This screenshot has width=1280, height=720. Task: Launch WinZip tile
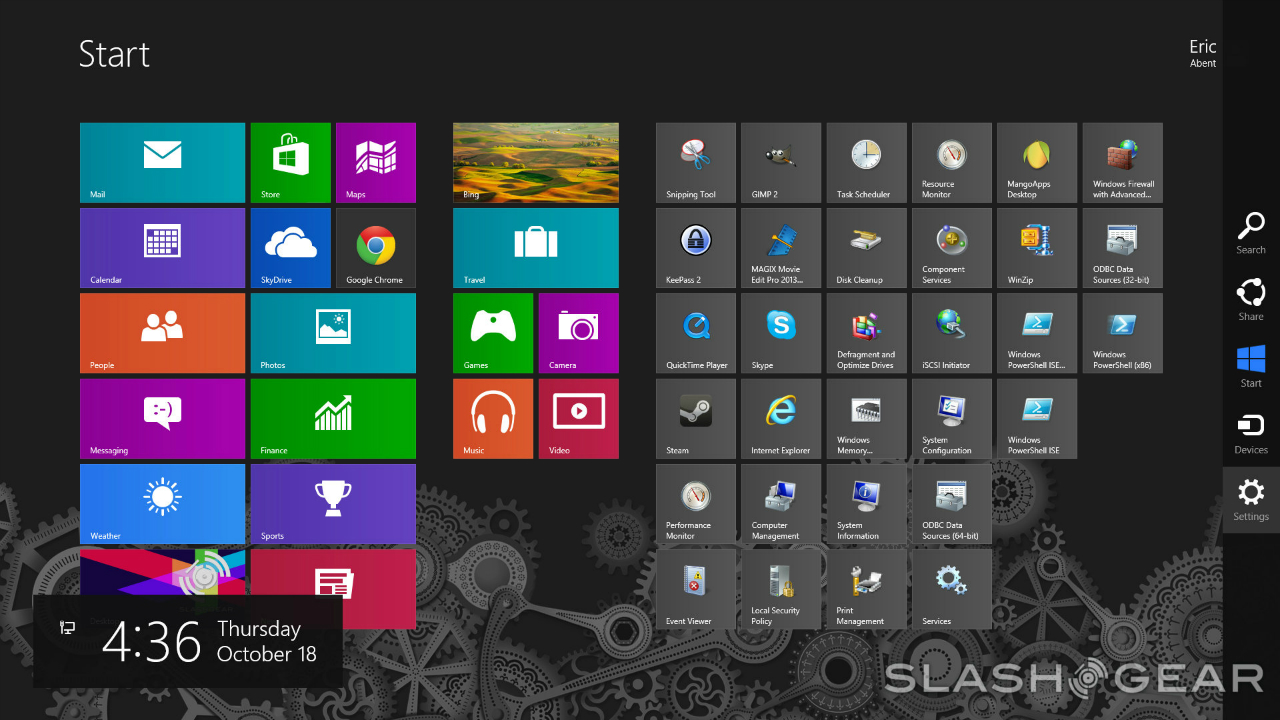coord(1036,247)
